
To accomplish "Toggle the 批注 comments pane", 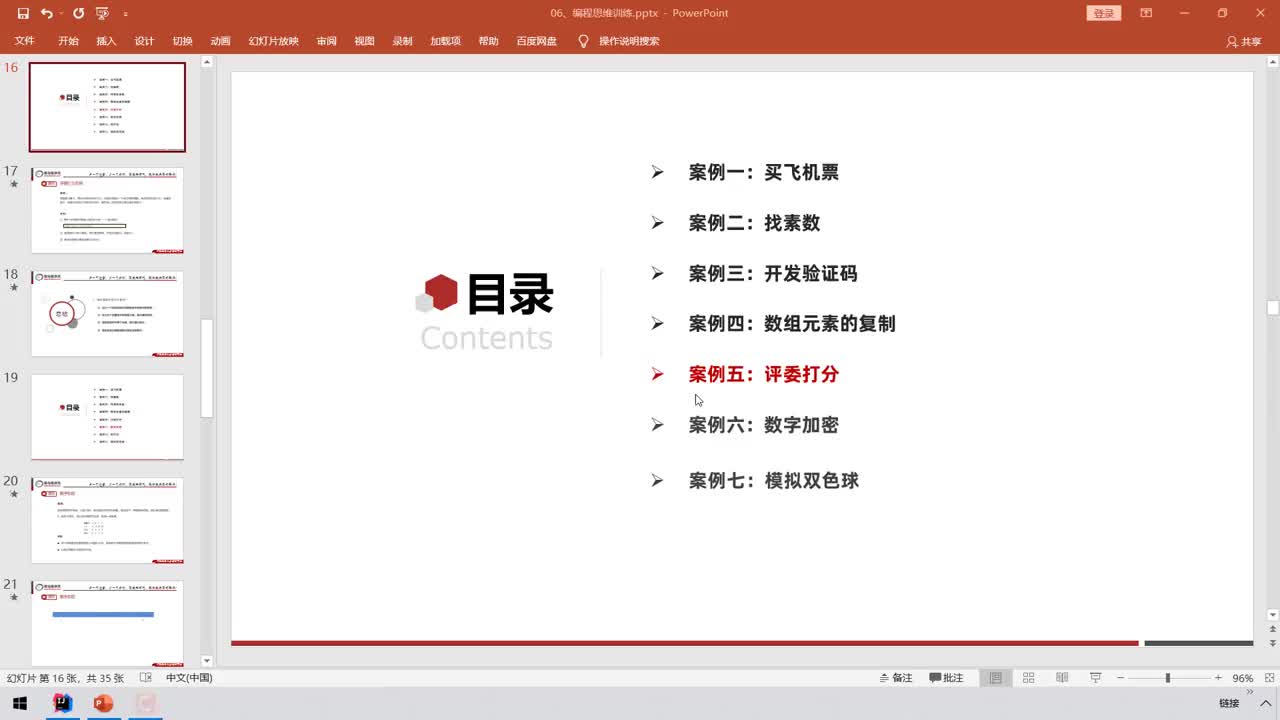I will click(x=946, y=678).
